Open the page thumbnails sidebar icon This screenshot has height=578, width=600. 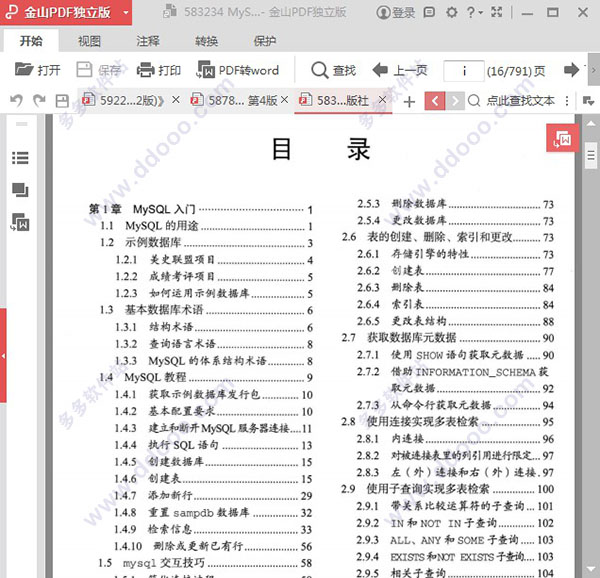pos(20,190)
